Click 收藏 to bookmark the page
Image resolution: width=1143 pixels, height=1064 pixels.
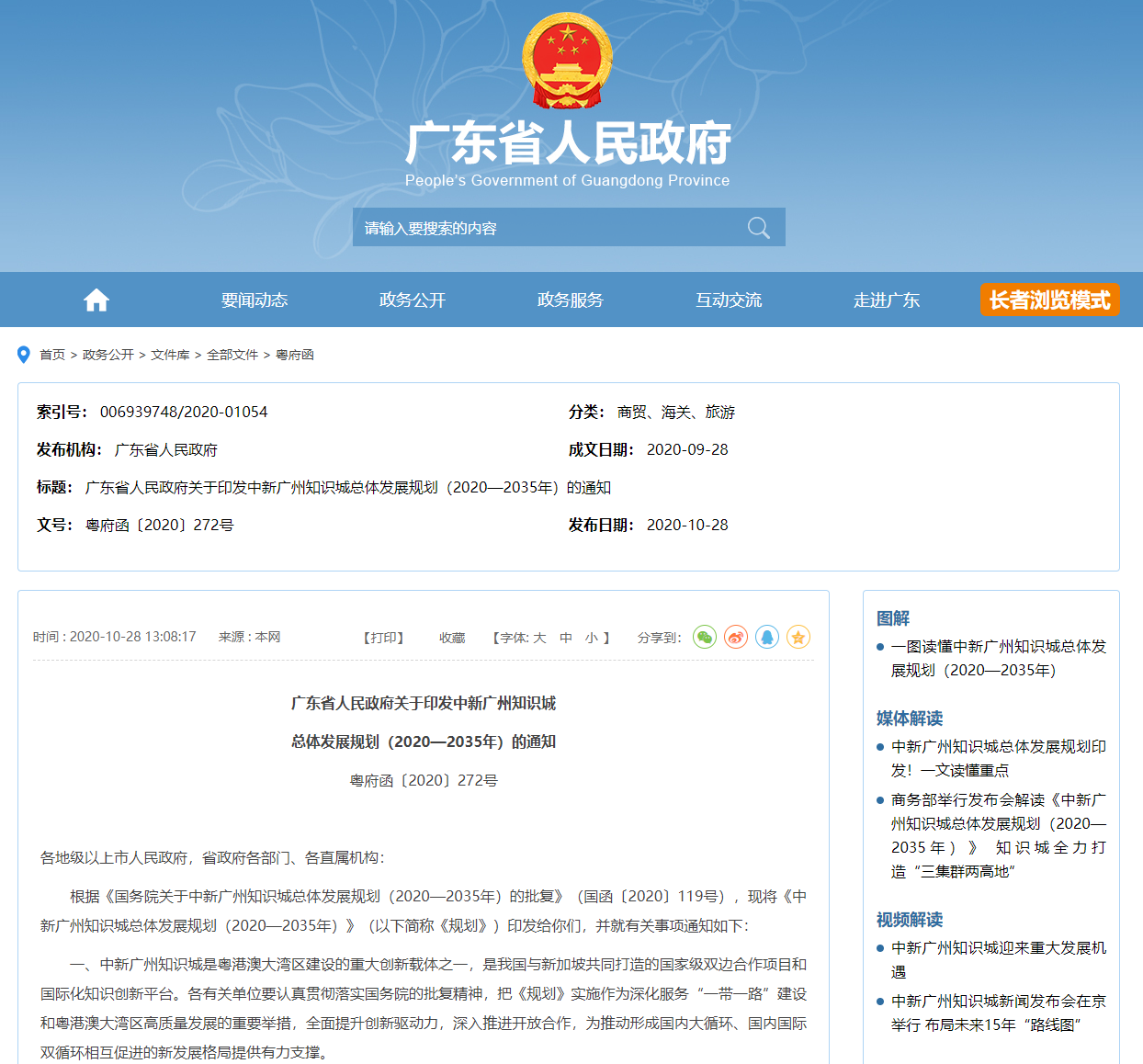452,638
